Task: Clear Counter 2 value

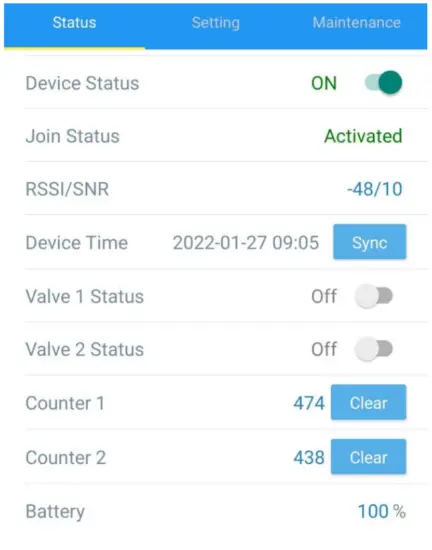Action: click(x=369, y=457)
